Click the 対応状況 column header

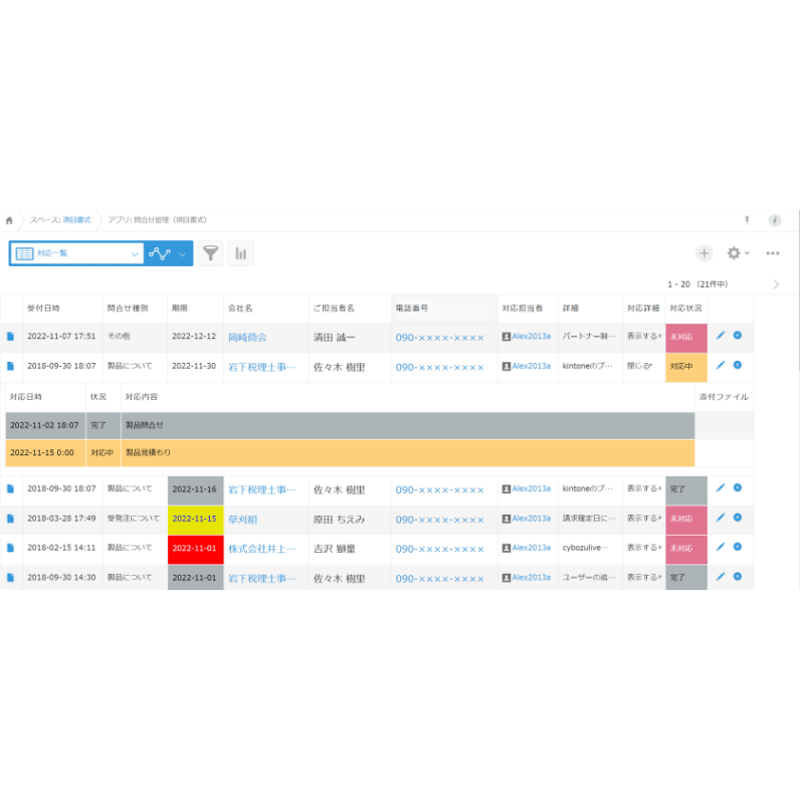[x=686, y=308]
